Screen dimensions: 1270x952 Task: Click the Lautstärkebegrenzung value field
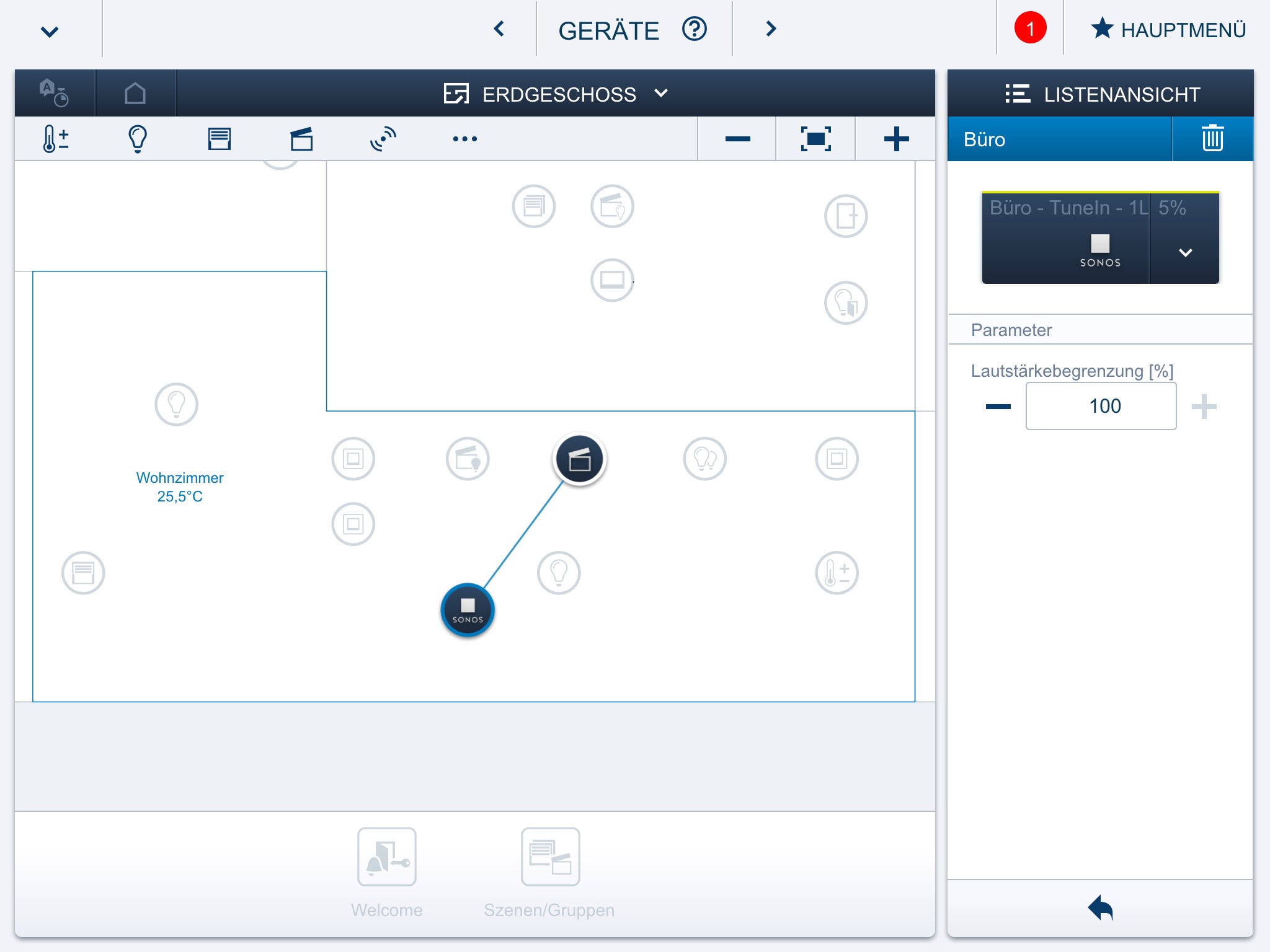[1101, 406]
